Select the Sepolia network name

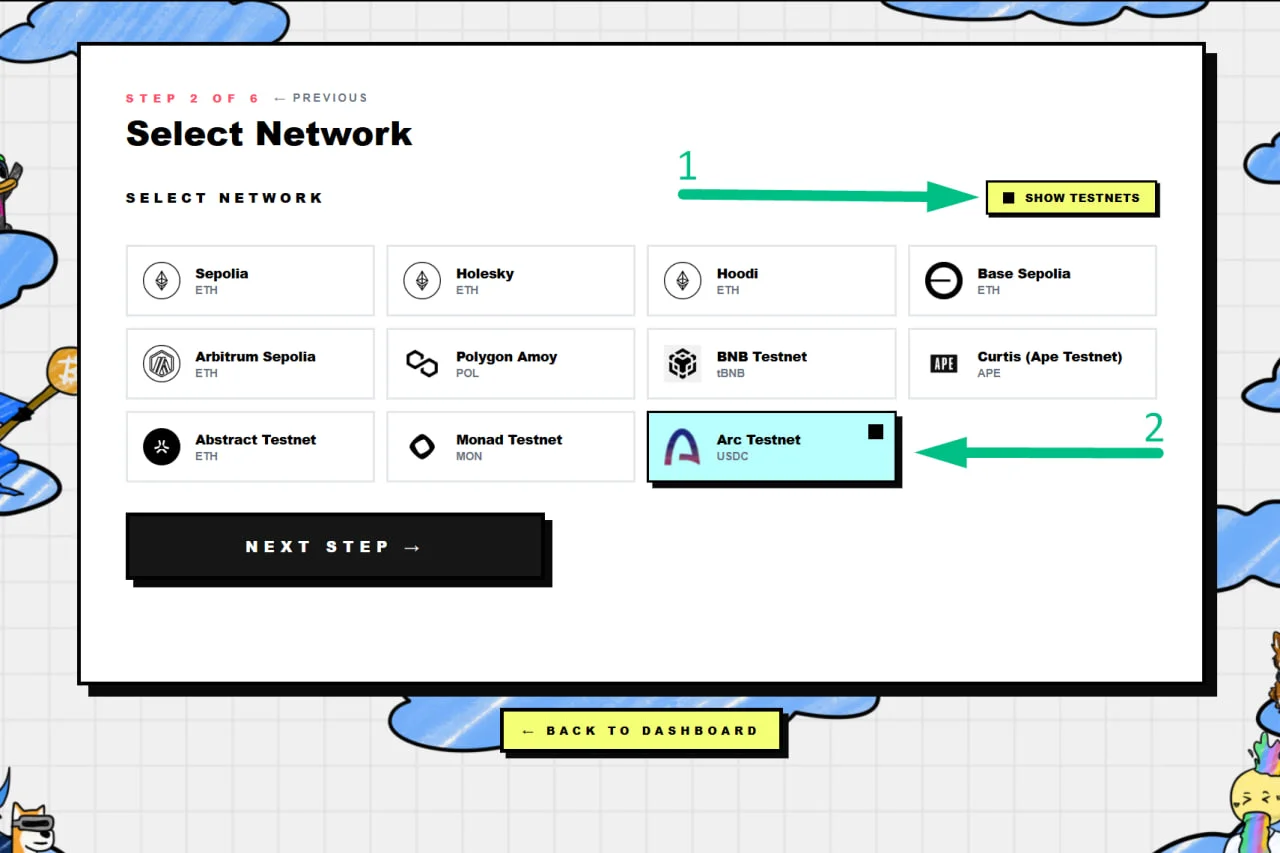tap(222, 273)
